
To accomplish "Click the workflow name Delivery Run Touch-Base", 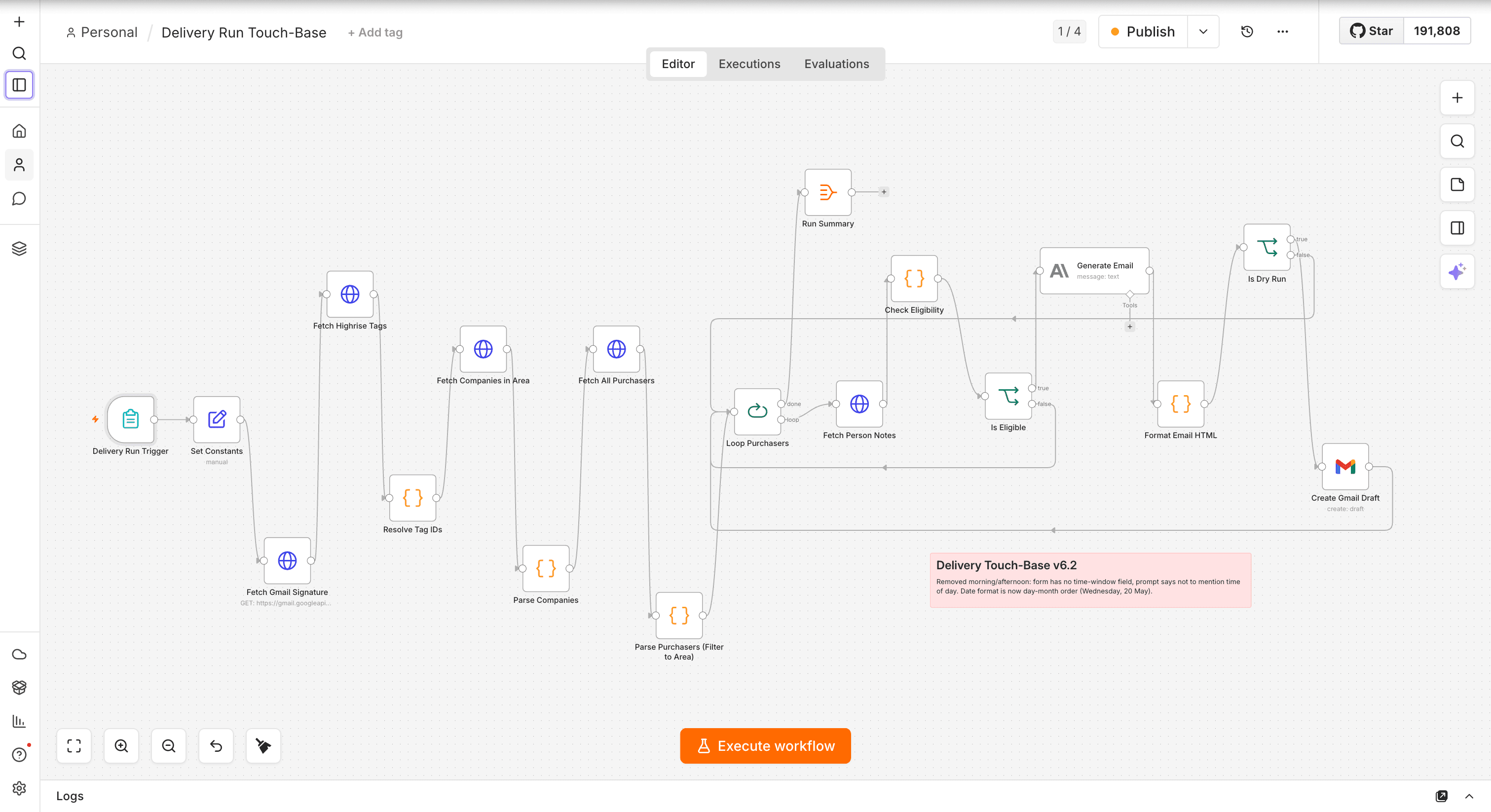I will click(244, 33).
